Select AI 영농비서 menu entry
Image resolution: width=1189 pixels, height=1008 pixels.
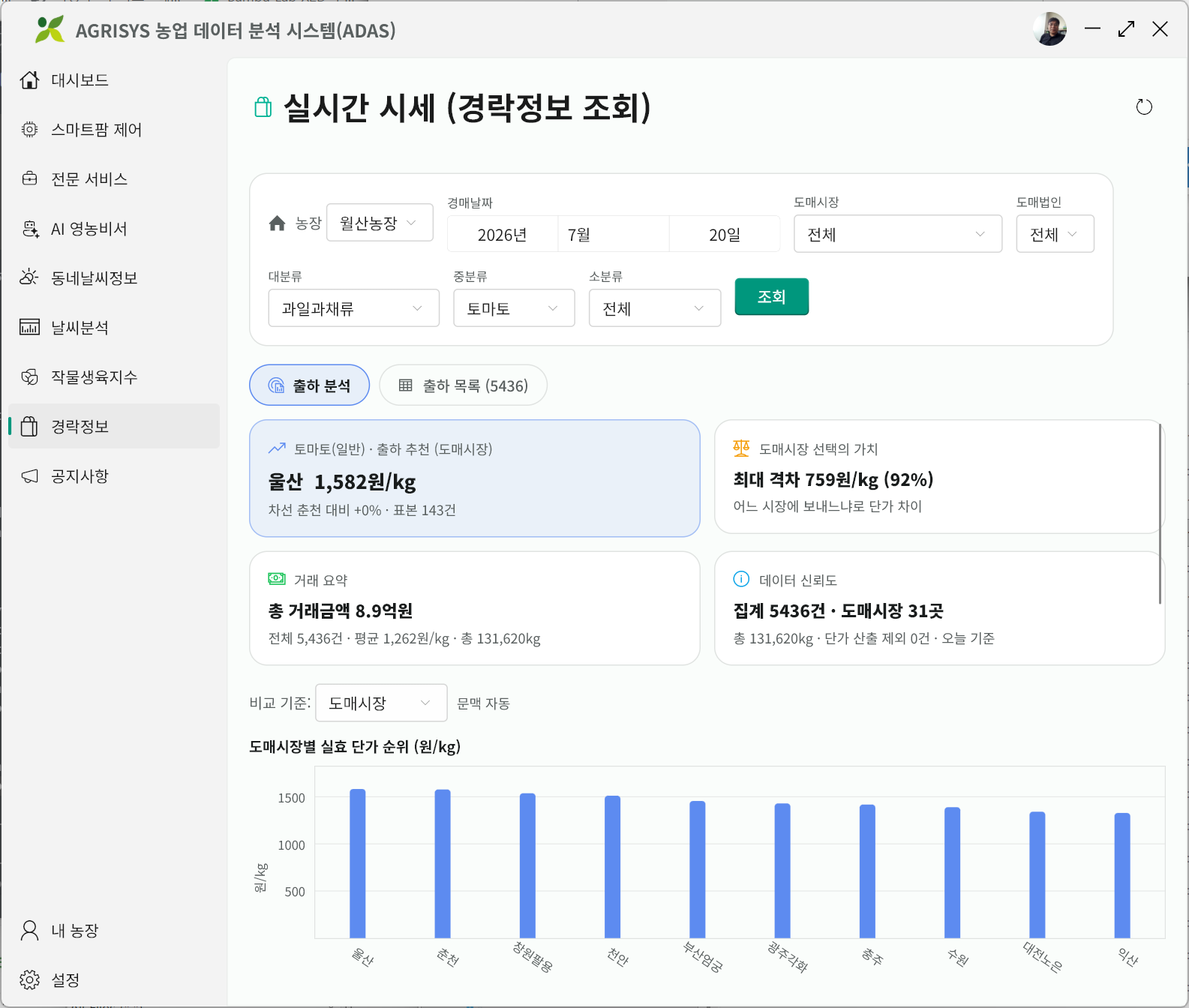(114, 229)
